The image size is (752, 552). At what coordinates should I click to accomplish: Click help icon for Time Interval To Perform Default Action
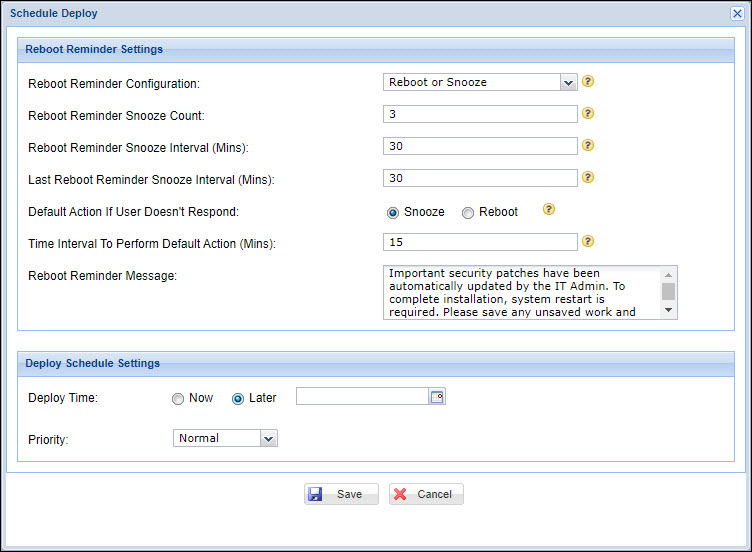click(x=588, y=241)
